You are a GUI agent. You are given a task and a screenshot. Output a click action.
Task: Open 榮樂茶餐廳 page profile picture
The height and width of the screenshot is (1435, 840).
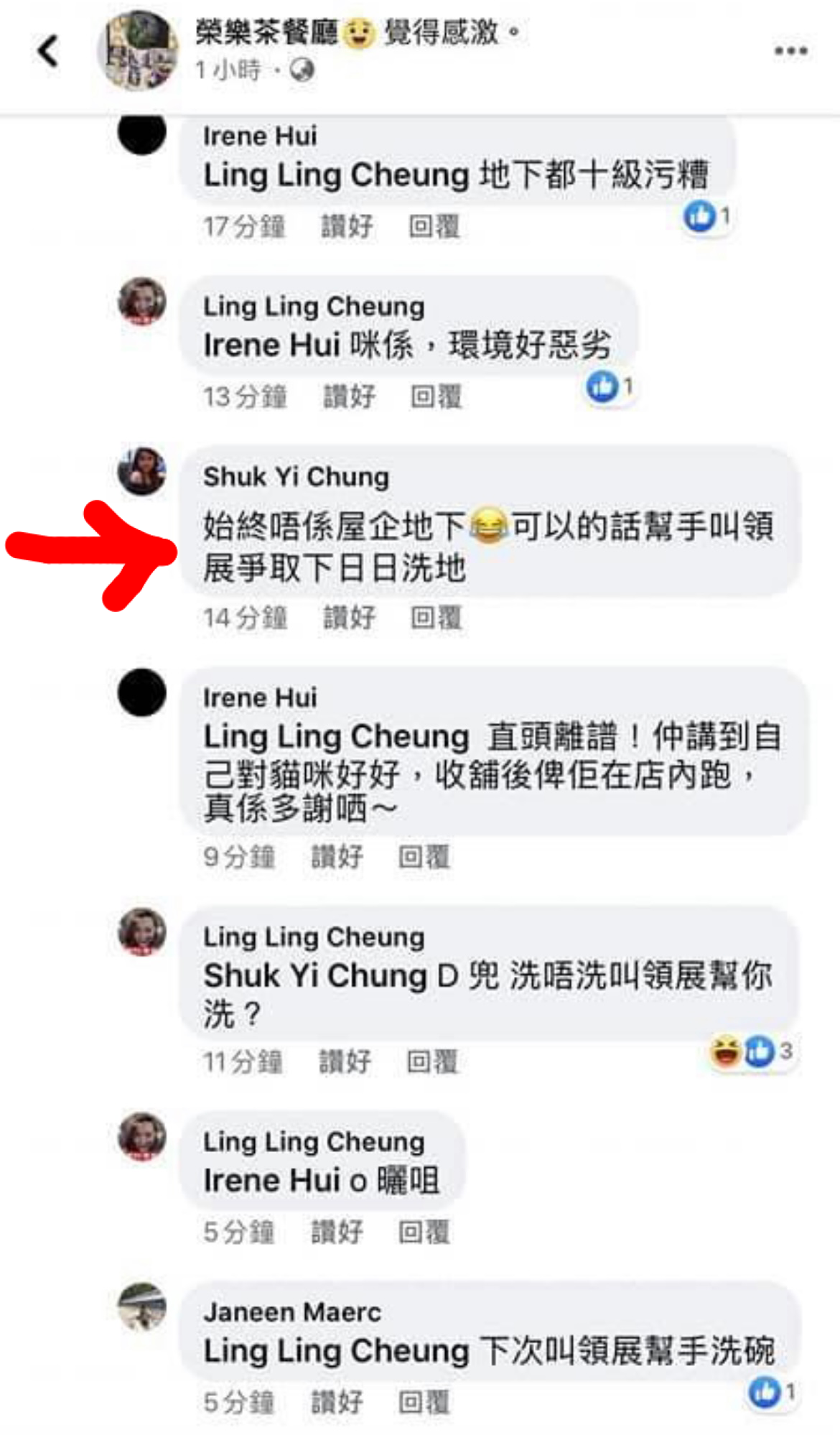click(x=138, y=50)
